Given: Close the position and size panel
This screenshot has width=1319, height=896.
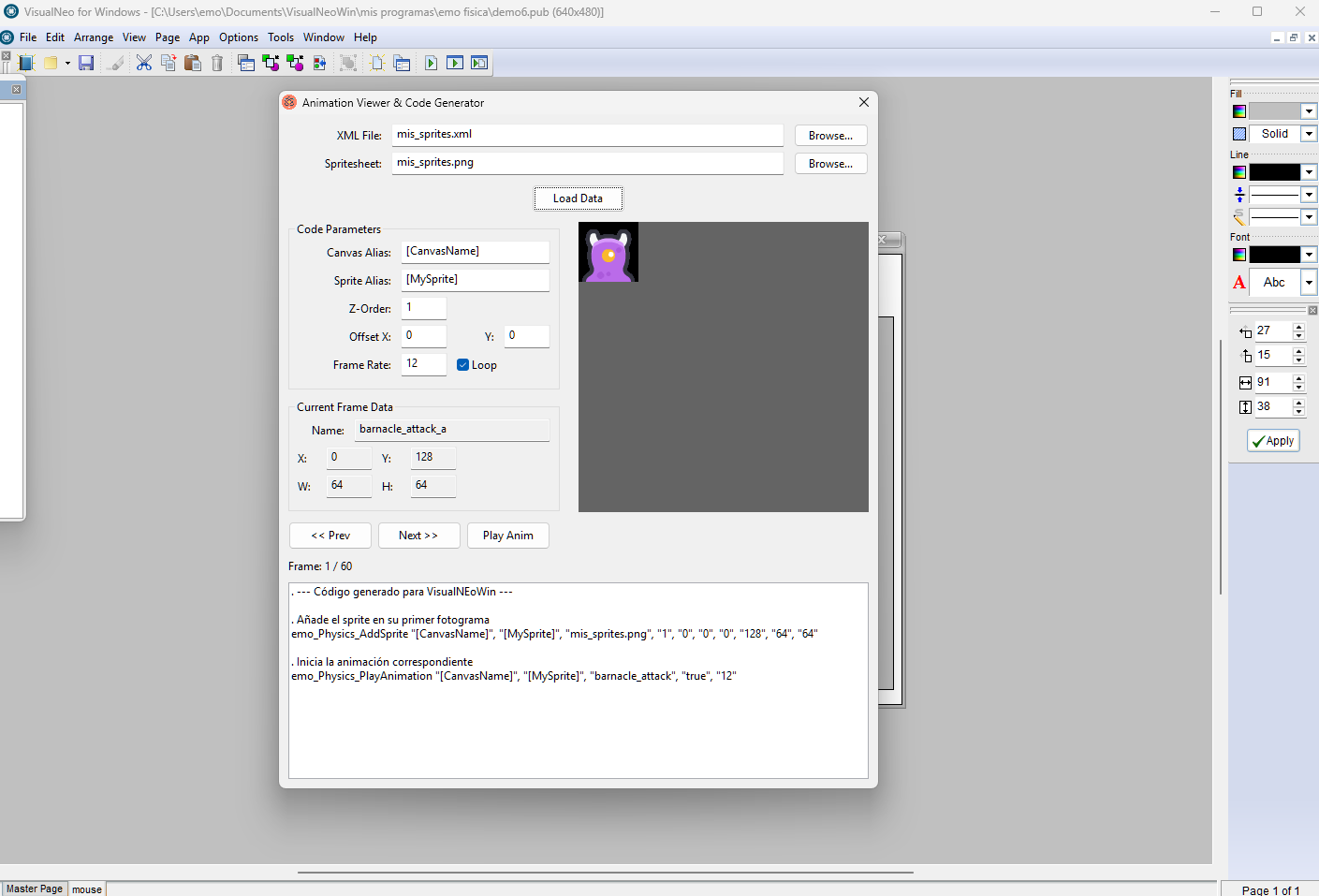Looking at the screenshot, I should click(x=1312, y=310).
